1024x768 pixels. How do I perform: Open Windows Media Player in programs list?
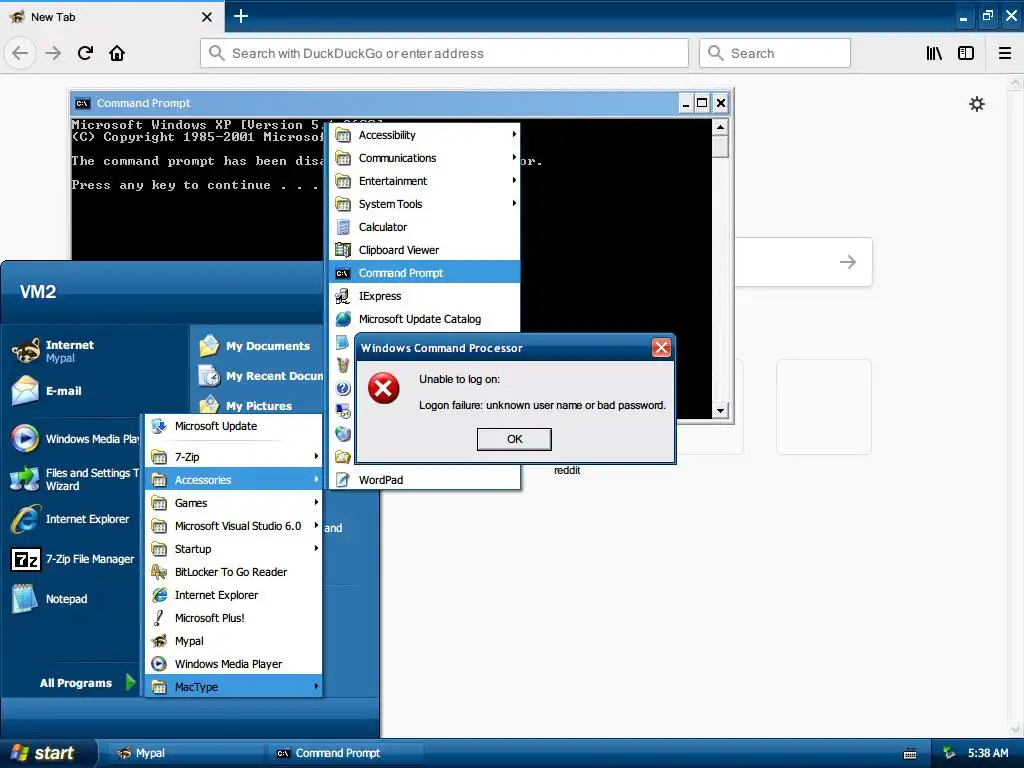(x=234, y=664)
